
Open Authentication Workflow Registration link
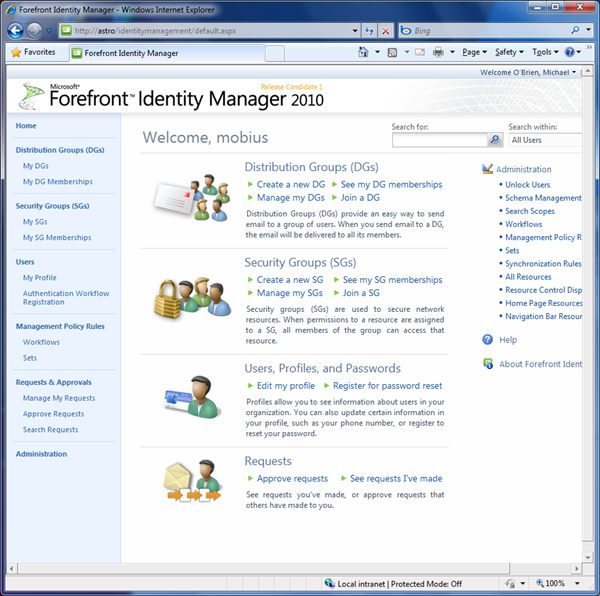coord(66,298)
